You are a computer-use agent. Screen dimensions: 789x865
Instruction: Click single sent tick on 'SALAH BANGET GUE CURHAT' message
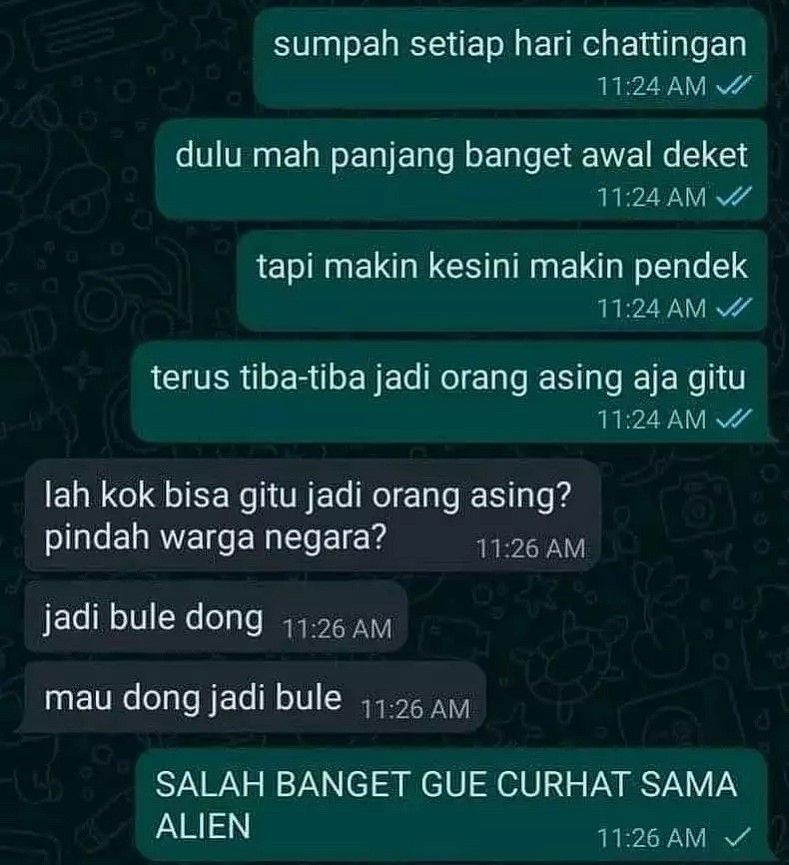coord(737,838)
